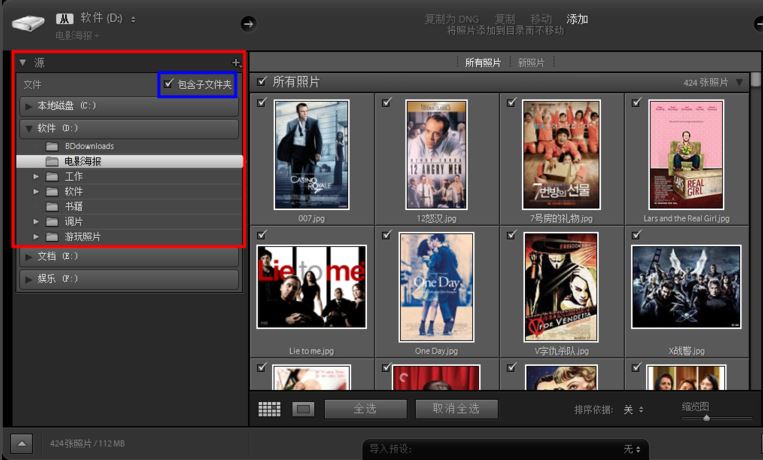Select the X战警 poster thumbnail
This screenshot has width=763, height=460.
(x=686, y=287)
